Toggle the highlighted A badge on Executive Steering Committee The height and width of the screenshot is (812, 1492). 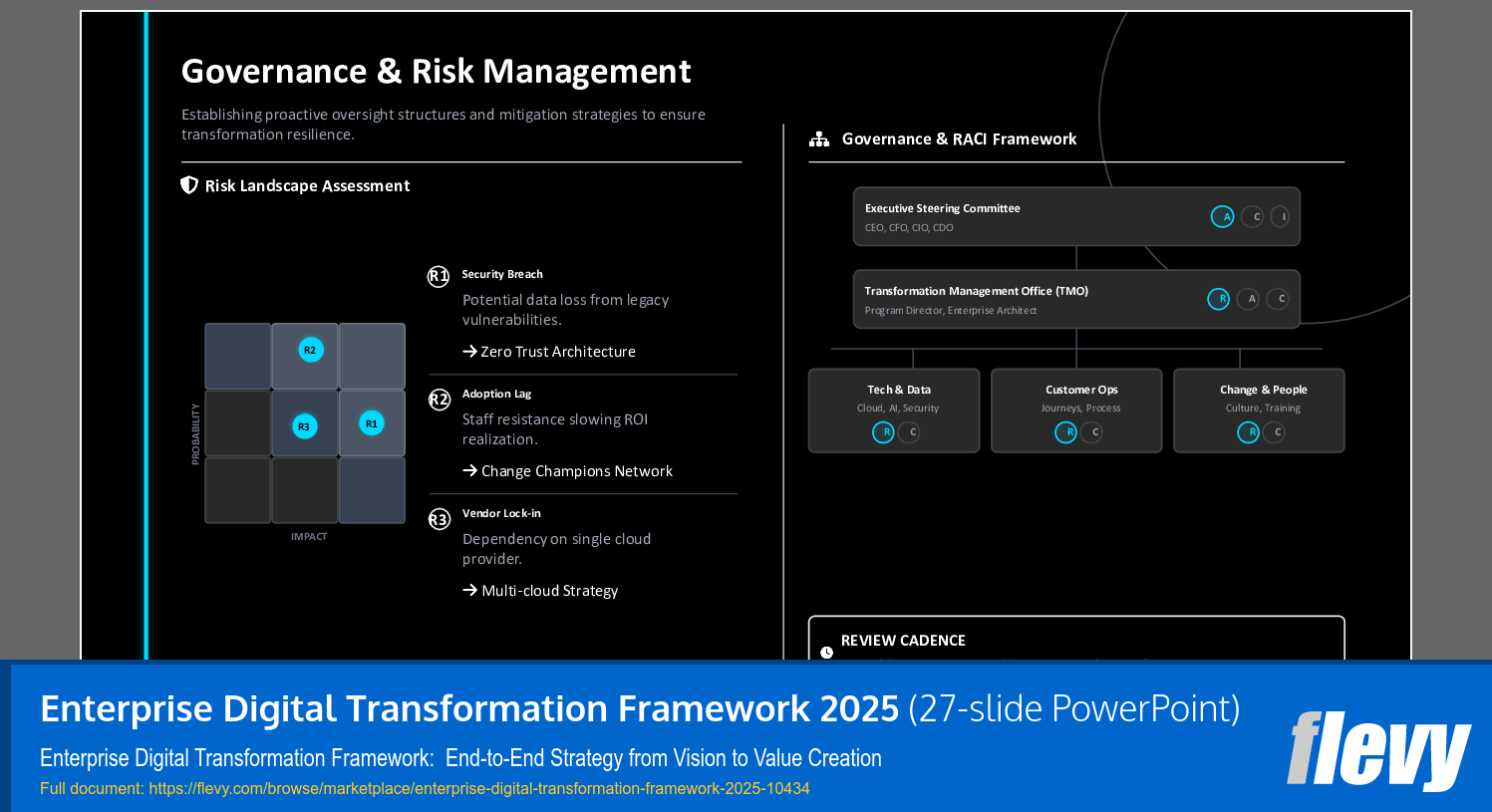pos(1223,216)
